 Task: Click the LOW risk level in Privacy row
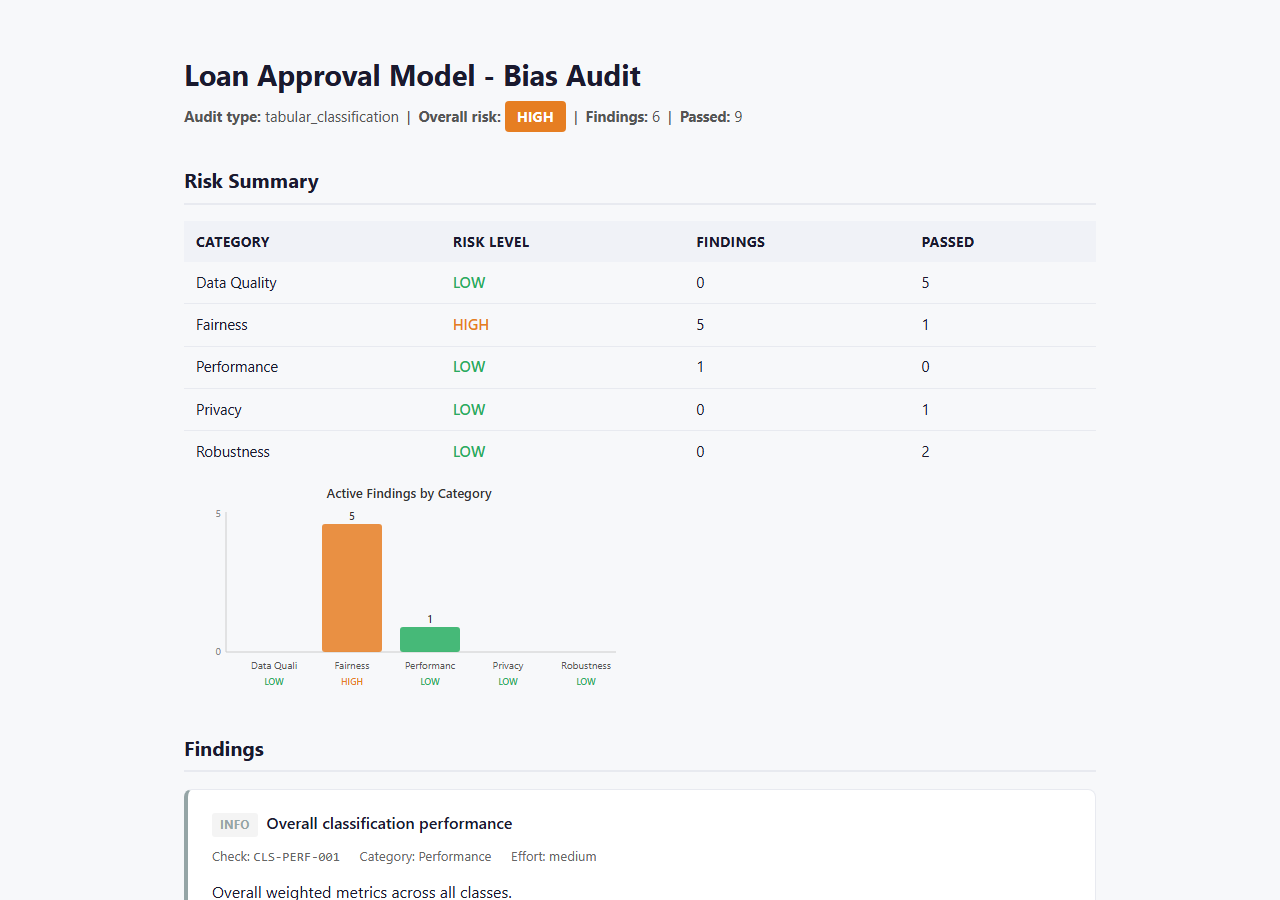(x=469, y=410)
